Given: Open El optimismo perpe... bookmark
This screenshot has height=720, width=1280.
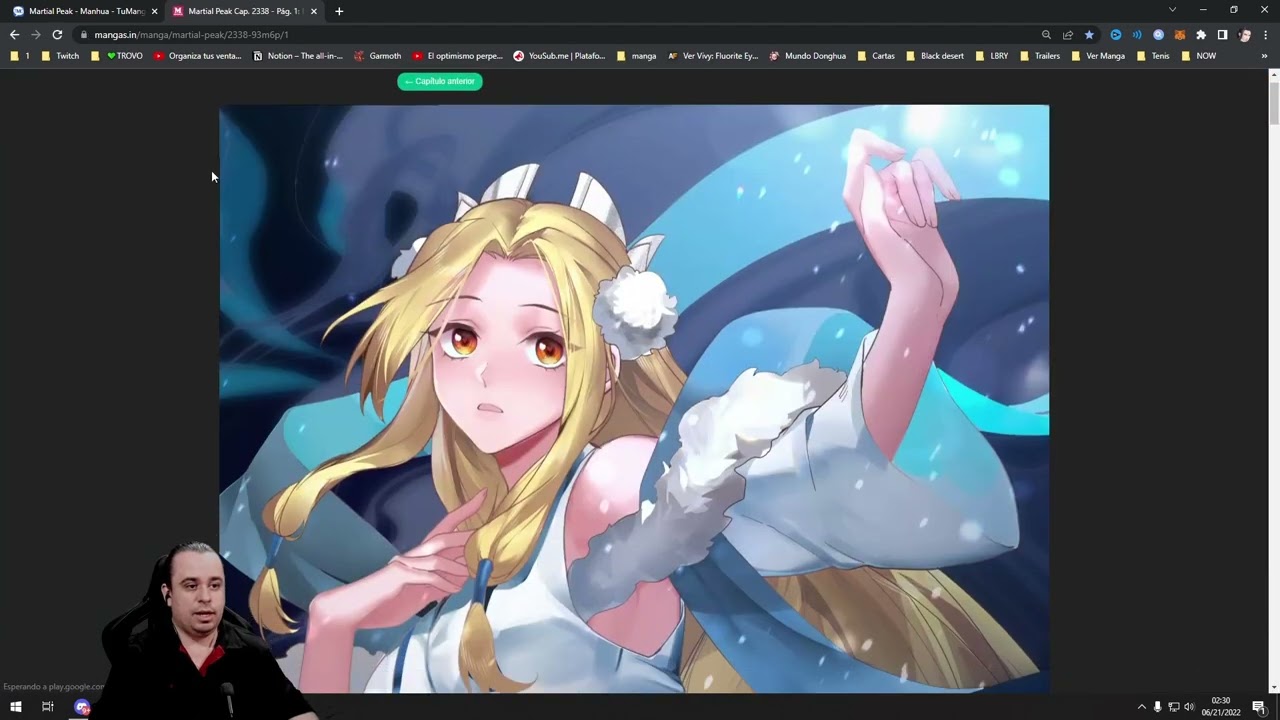Looking at the screenshot, I should click(457, 56).
